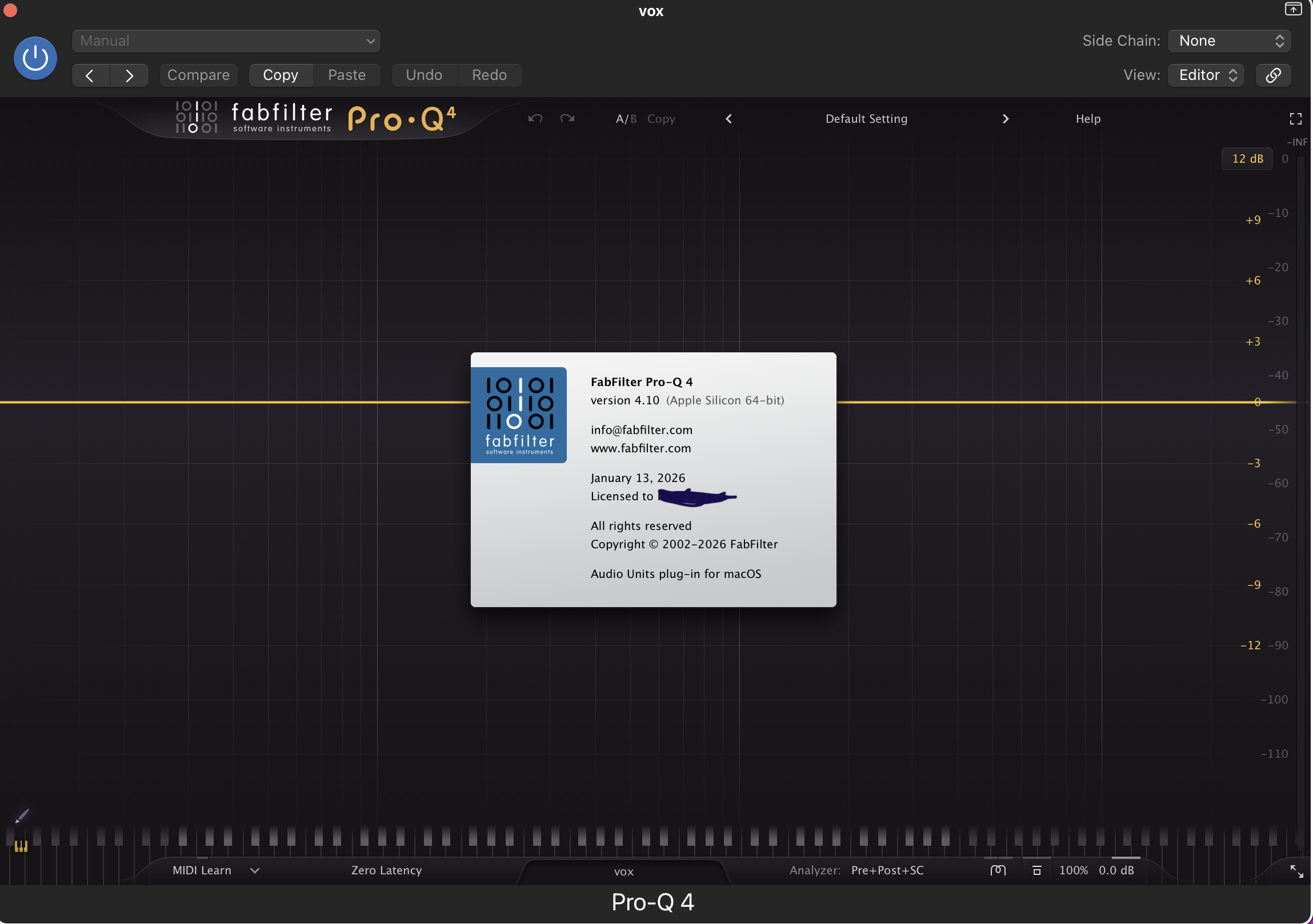Image resolution: width=1313 pixels, height=924 pixels.
Task: Switch View mode using the Editor selector
Action: pyautogui.click(x=1206, y=75)
